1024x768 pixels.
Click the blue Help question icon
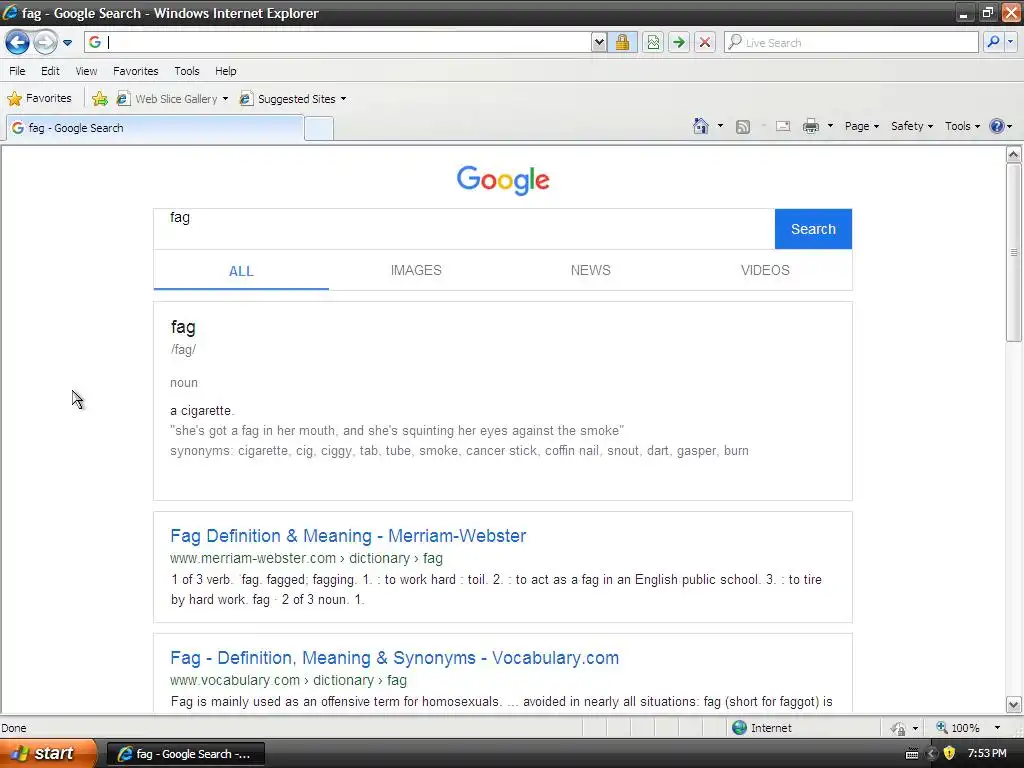tap(997, 126)
